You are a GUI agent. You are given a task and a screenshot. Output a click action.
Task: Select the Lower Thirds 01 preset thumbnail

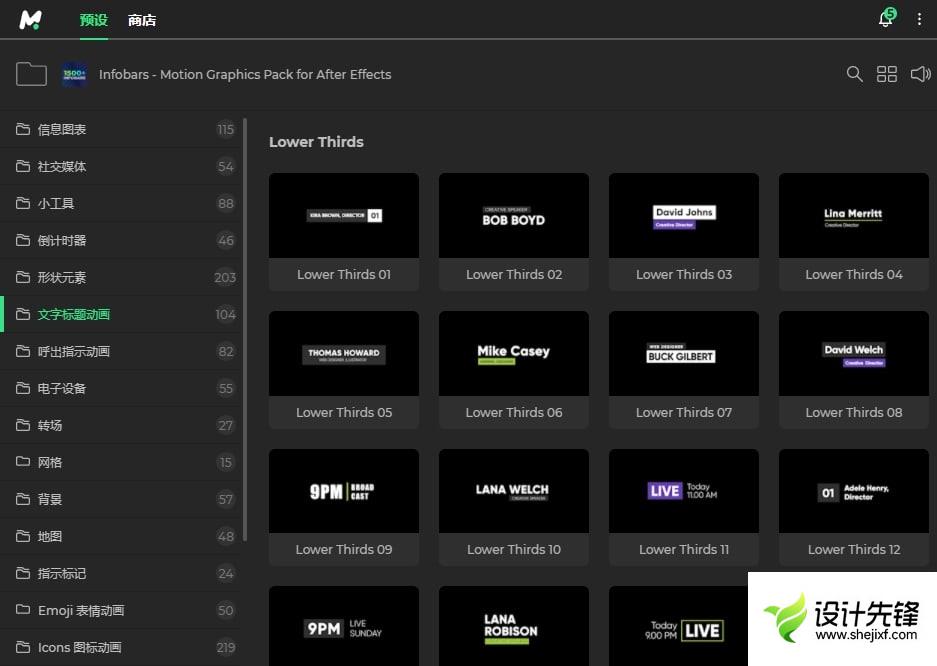tap(344, 215)
